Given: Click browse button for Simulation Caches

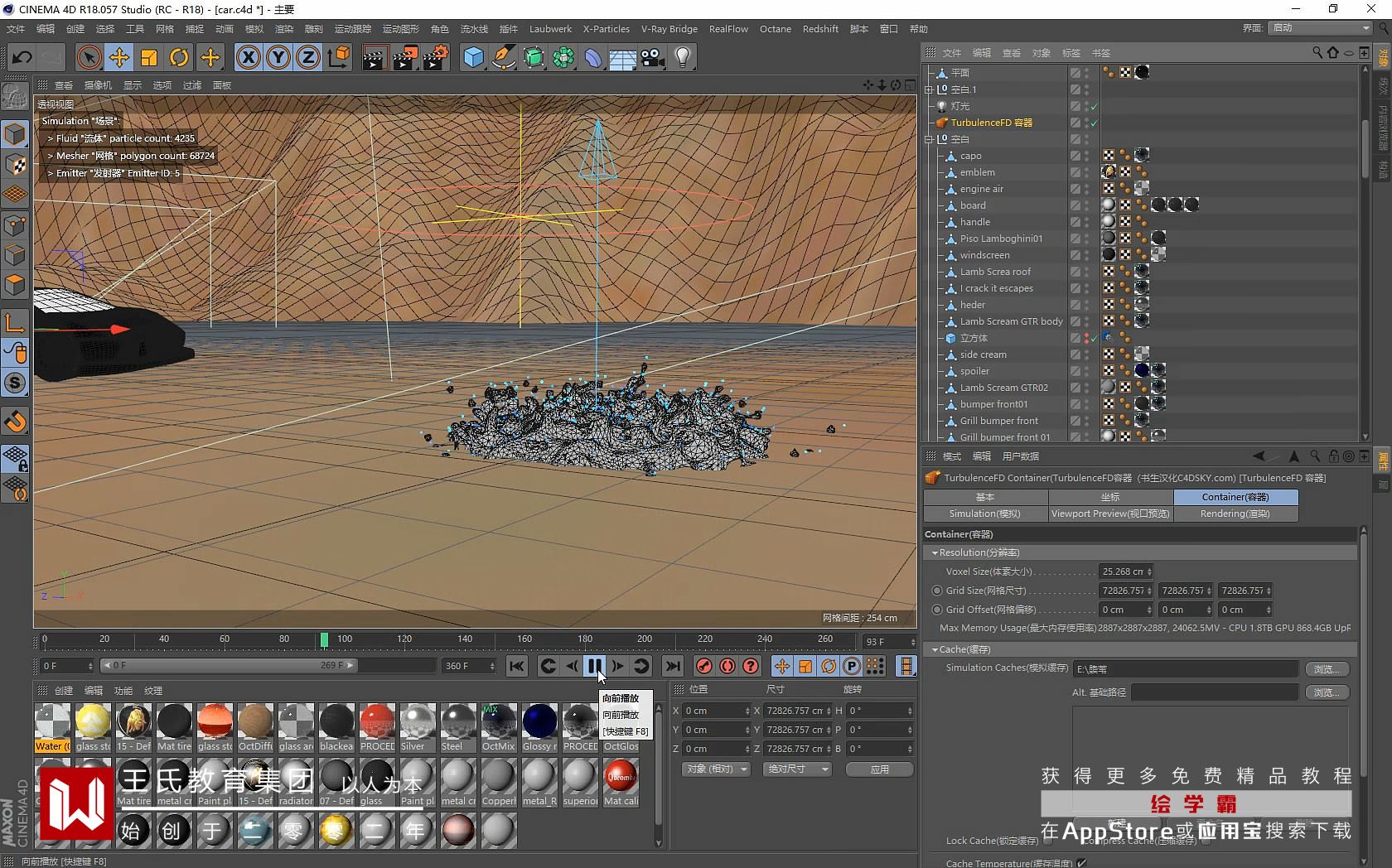Looking at the screenshot, I should pyautogui.click(x=1326, y=669).
